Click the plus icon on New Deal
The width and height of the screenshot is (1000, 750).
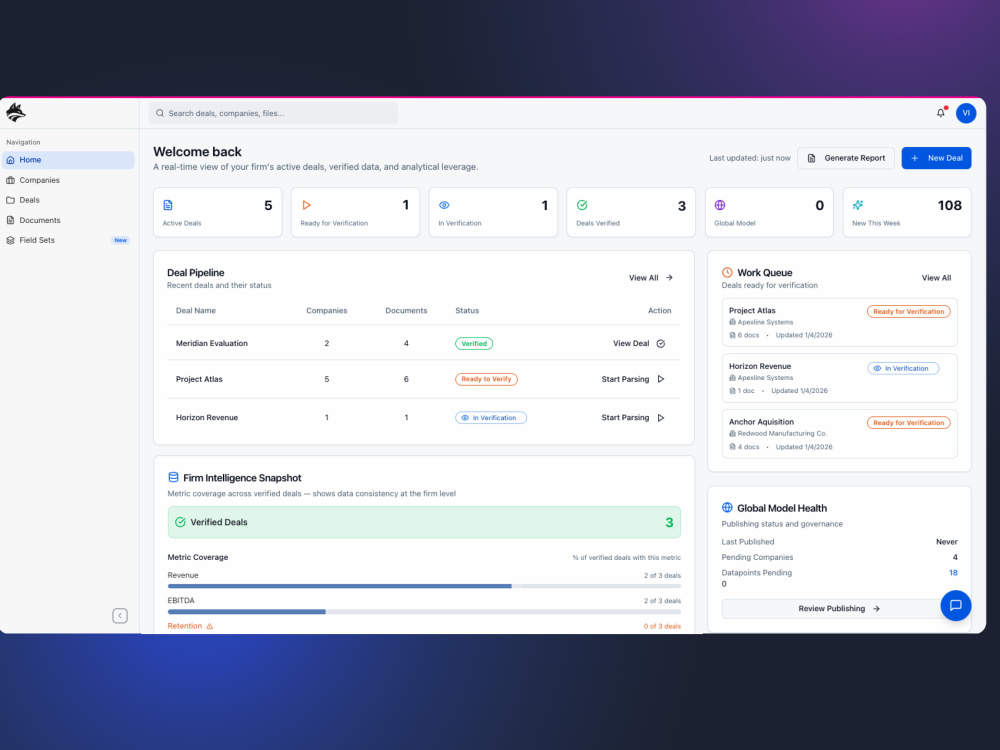[915, 158]
